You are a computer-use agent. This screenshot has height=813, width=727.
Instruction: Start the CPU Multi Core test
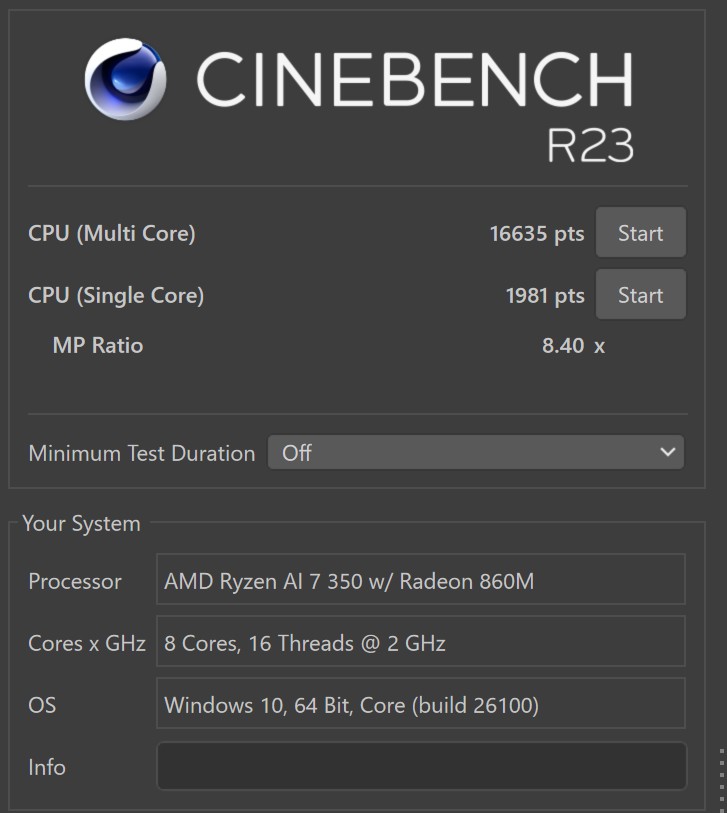(x=640, y=233)
